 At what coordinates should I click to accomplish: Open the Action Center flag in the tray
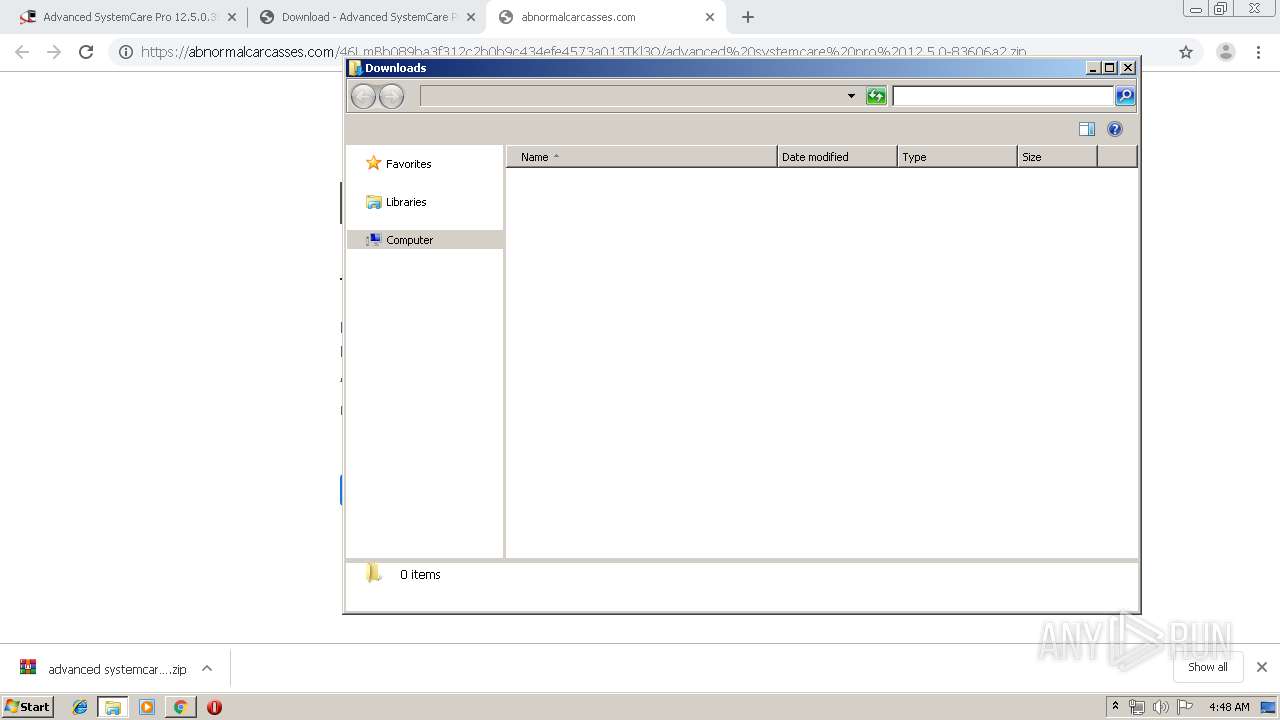[x=1185, y=707]
